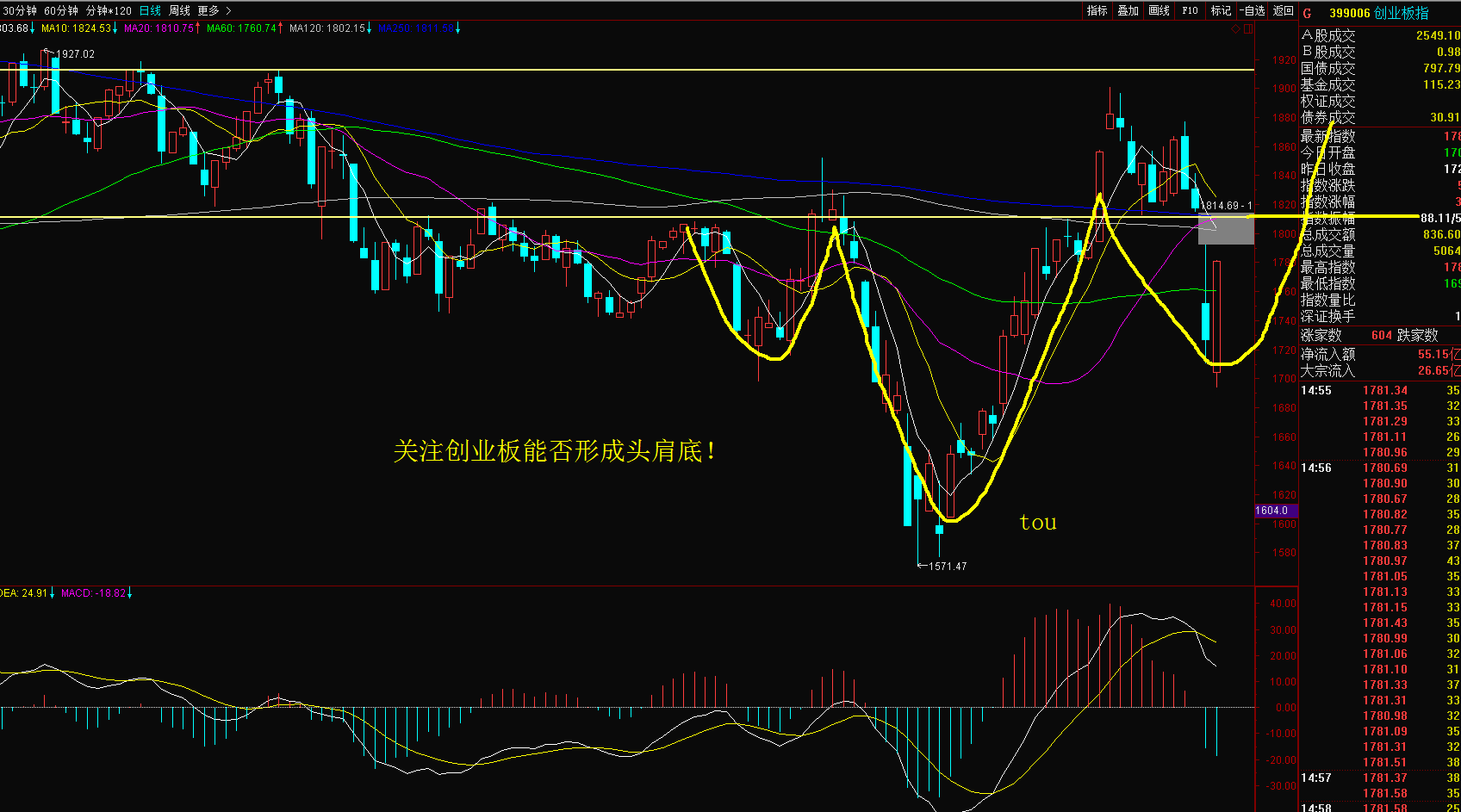
Task: Click the purple 1604.0 price axis marker
Action: pos(1275,511)
